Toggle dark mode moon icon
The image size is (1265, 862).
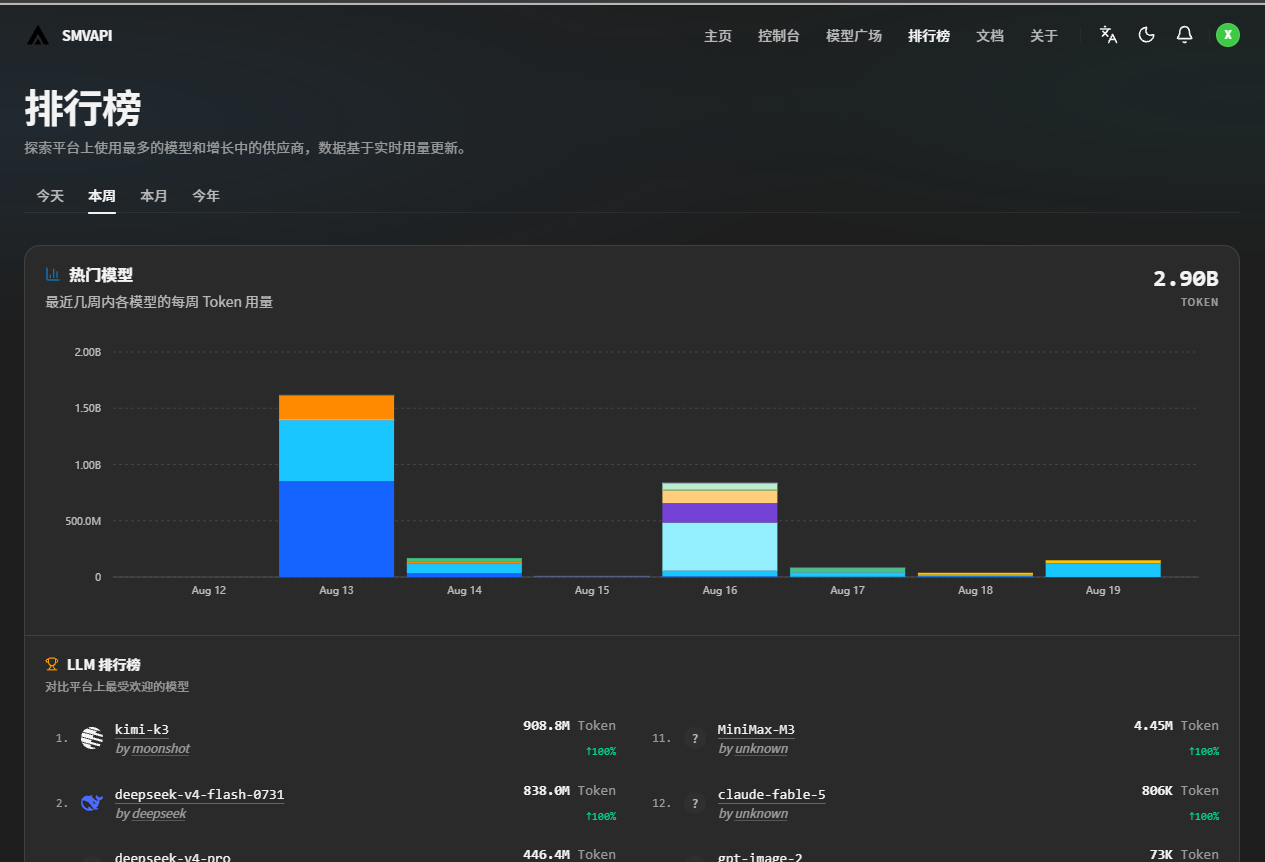click(x=1147, y=35)
